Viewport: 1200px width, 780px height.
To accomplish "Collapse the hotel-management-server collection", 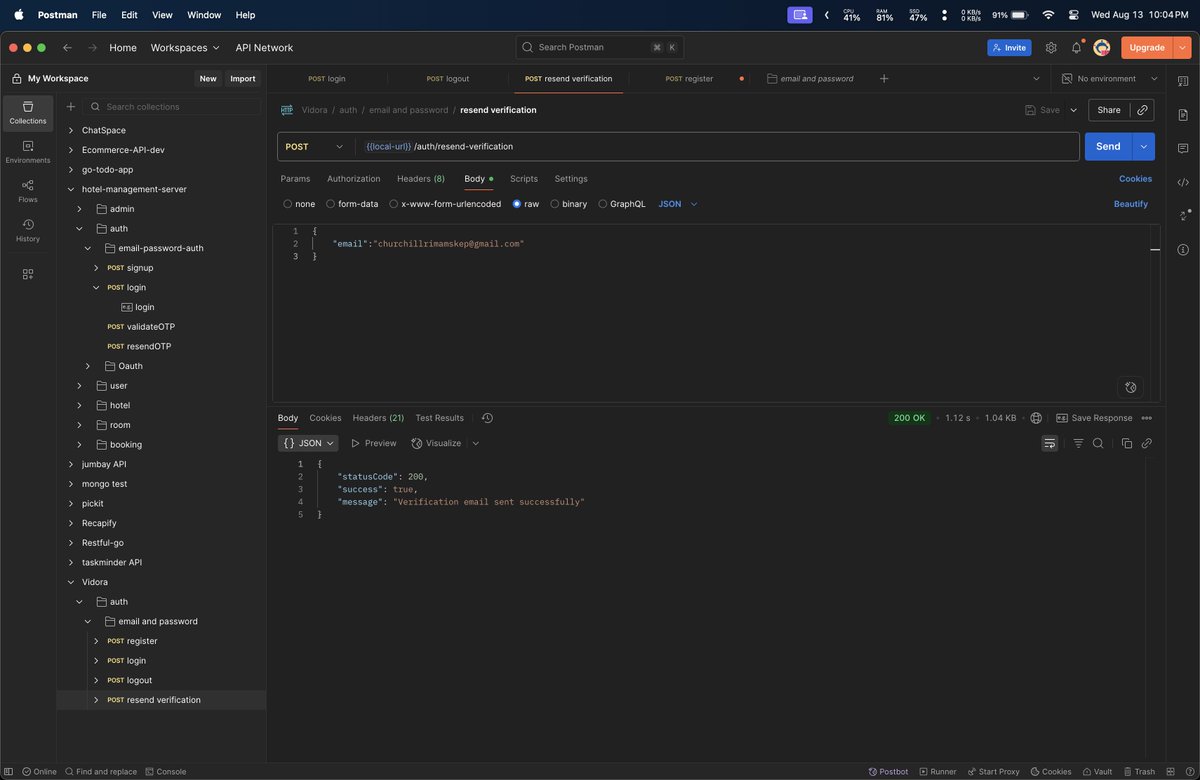I will pyautogui.click(x=70, y=189).
